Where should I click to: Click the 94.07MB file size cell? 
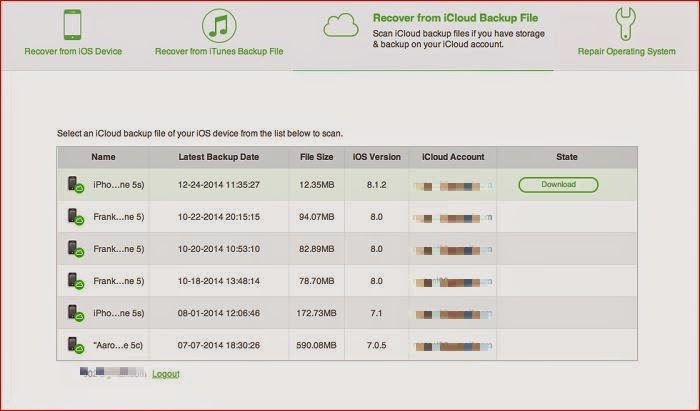tap(317, 217)
